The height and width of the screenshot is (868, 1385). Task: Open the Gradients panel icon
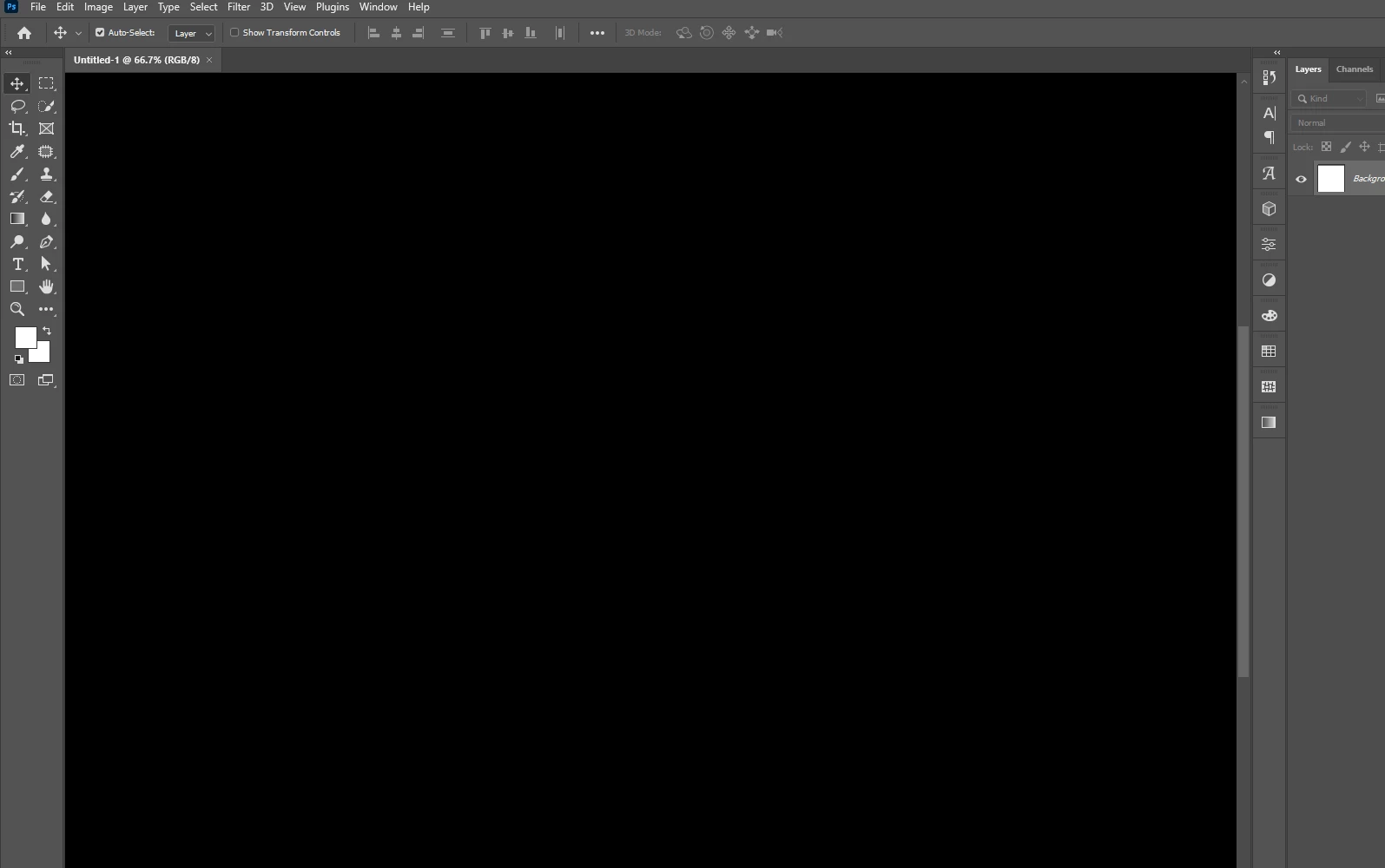click(x=1269, y=423)
